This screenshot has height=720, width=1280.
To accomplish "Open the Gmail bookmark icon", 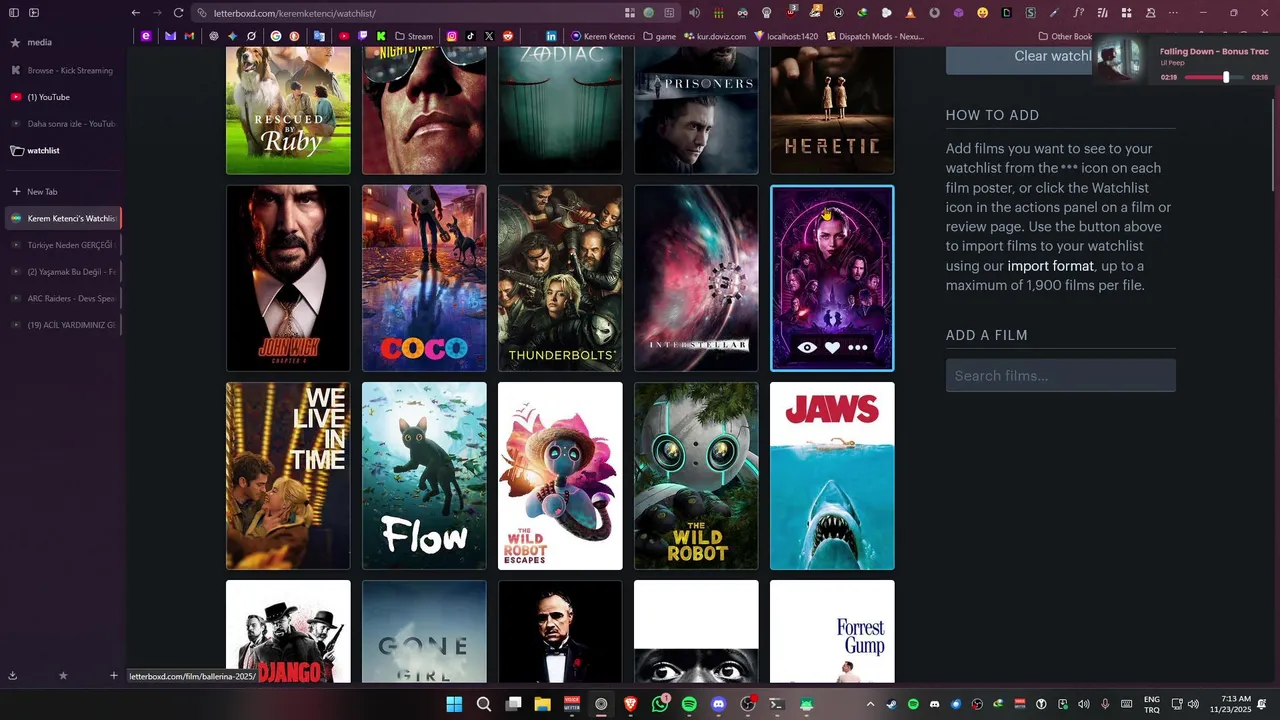I will pos(189,36).
